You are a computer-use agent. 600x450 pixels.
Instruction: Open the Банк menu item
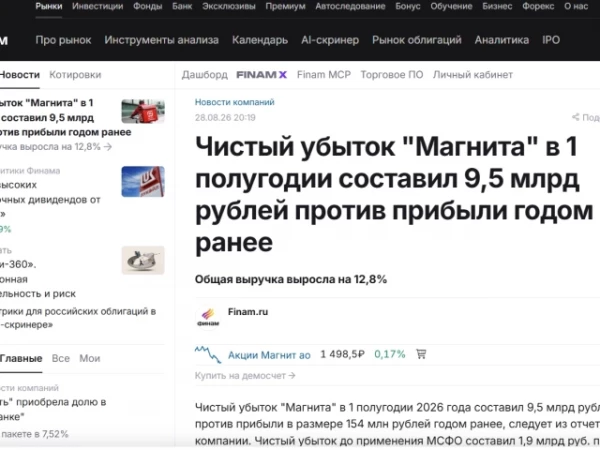(182, 6)
